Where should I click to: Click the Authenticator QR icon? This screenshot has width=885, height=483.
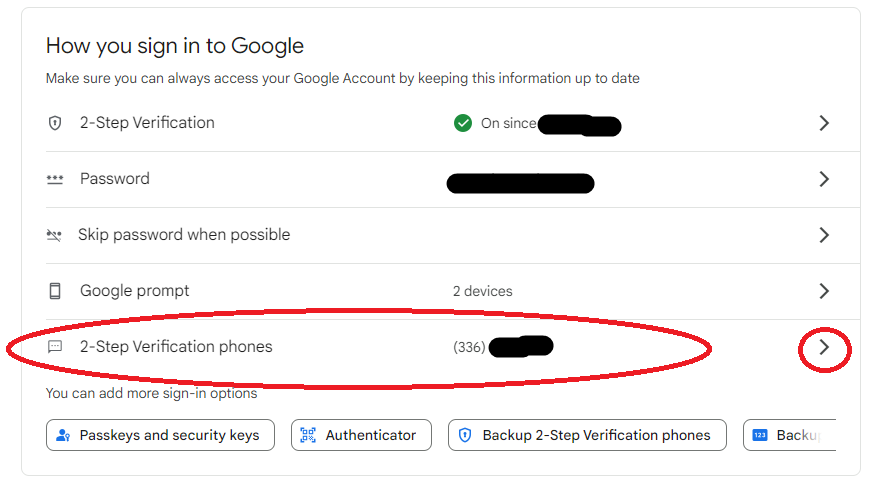(x=308, y=435)
